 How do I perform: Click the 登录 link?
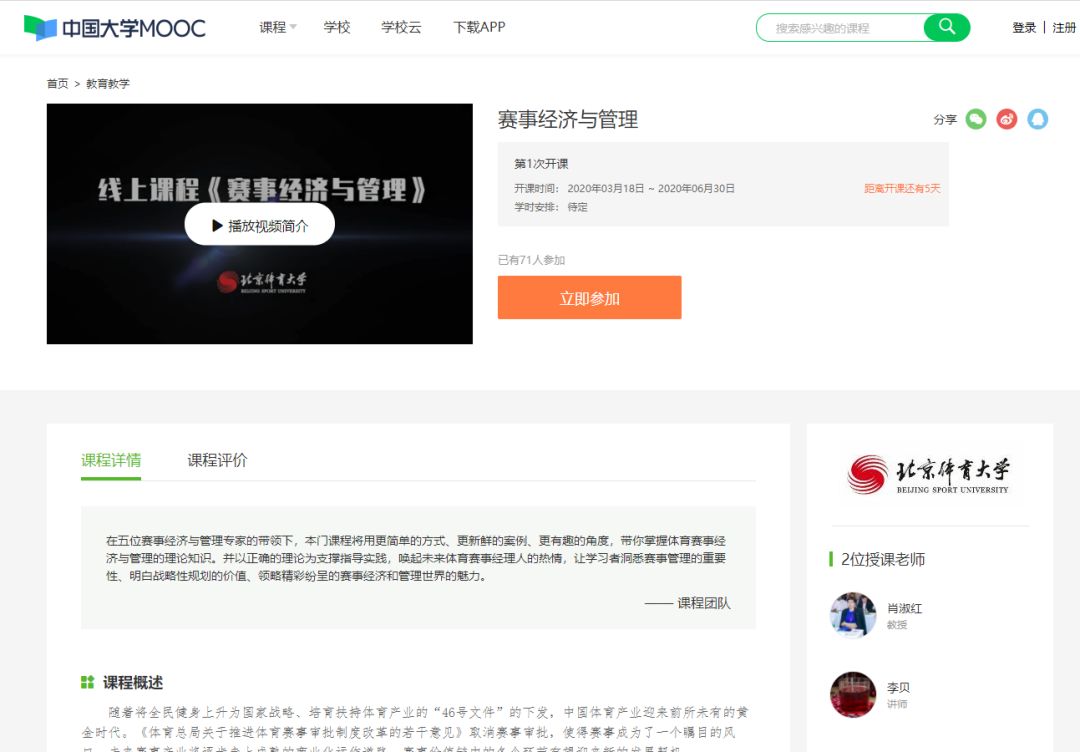(1024, 28)
